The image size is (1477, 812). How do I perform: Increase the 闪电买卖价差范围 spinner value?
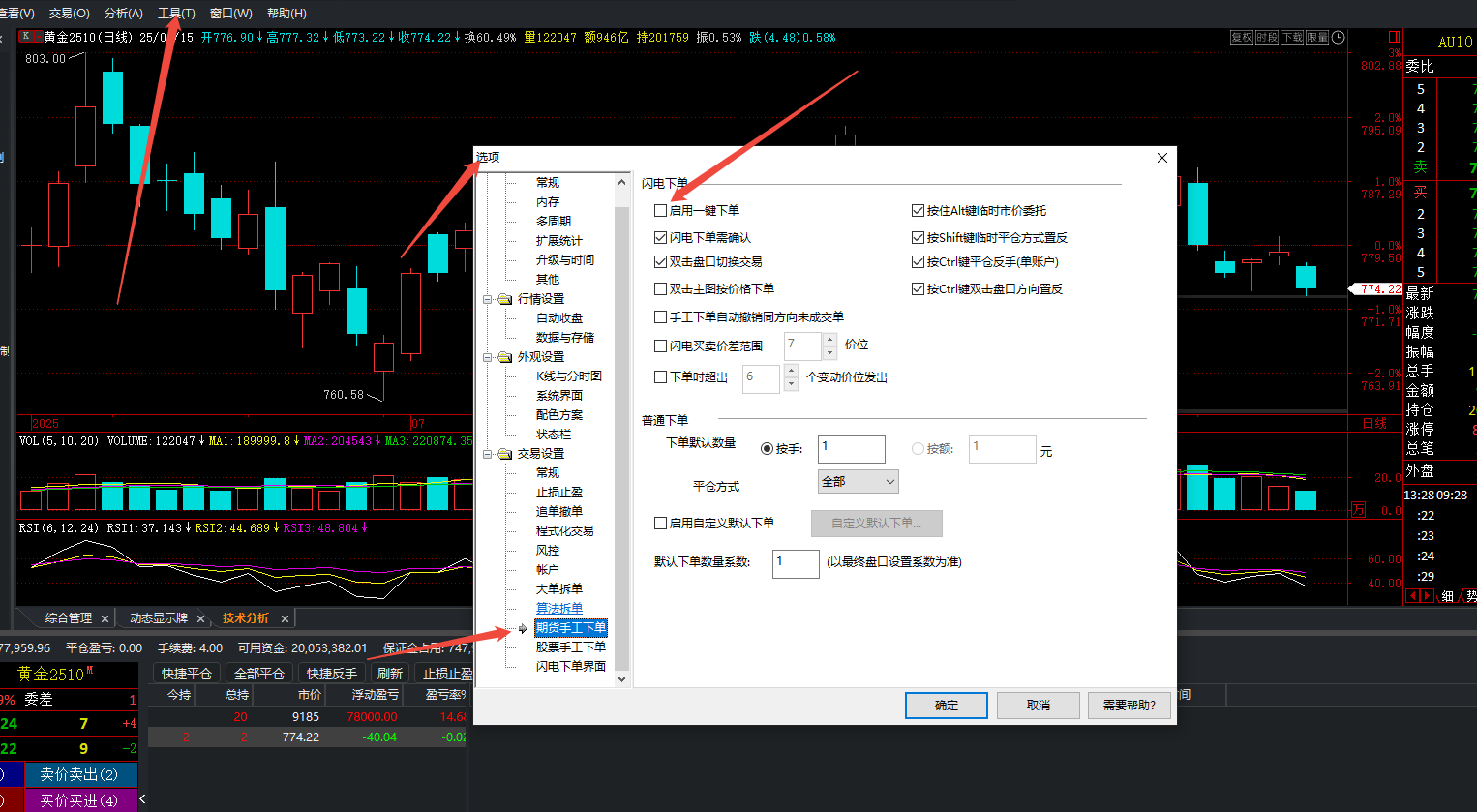tap(829, 339)
